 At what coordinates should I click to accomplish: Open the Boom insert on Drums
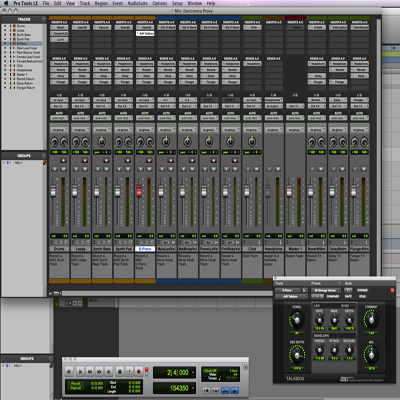[59, 27]
